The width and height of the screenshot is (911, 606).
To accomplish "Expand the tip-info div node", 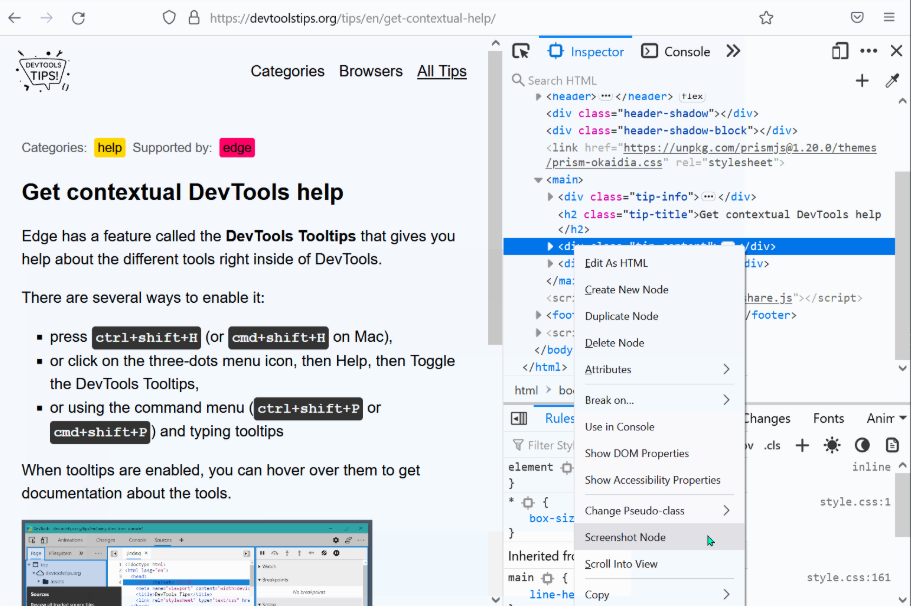I will tap(550, 197).
